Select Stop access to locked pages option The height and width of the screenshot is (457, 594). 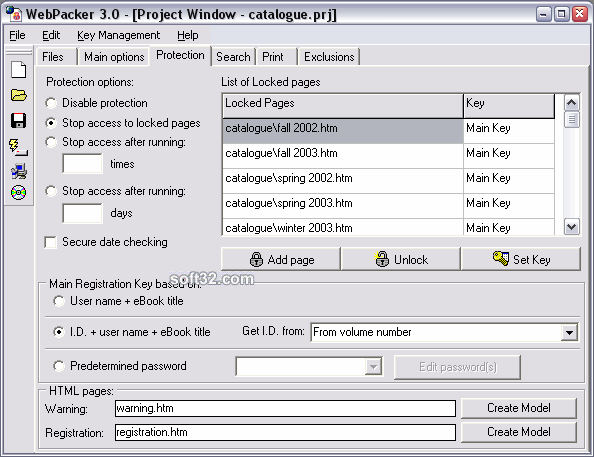[x=51, y=123]
